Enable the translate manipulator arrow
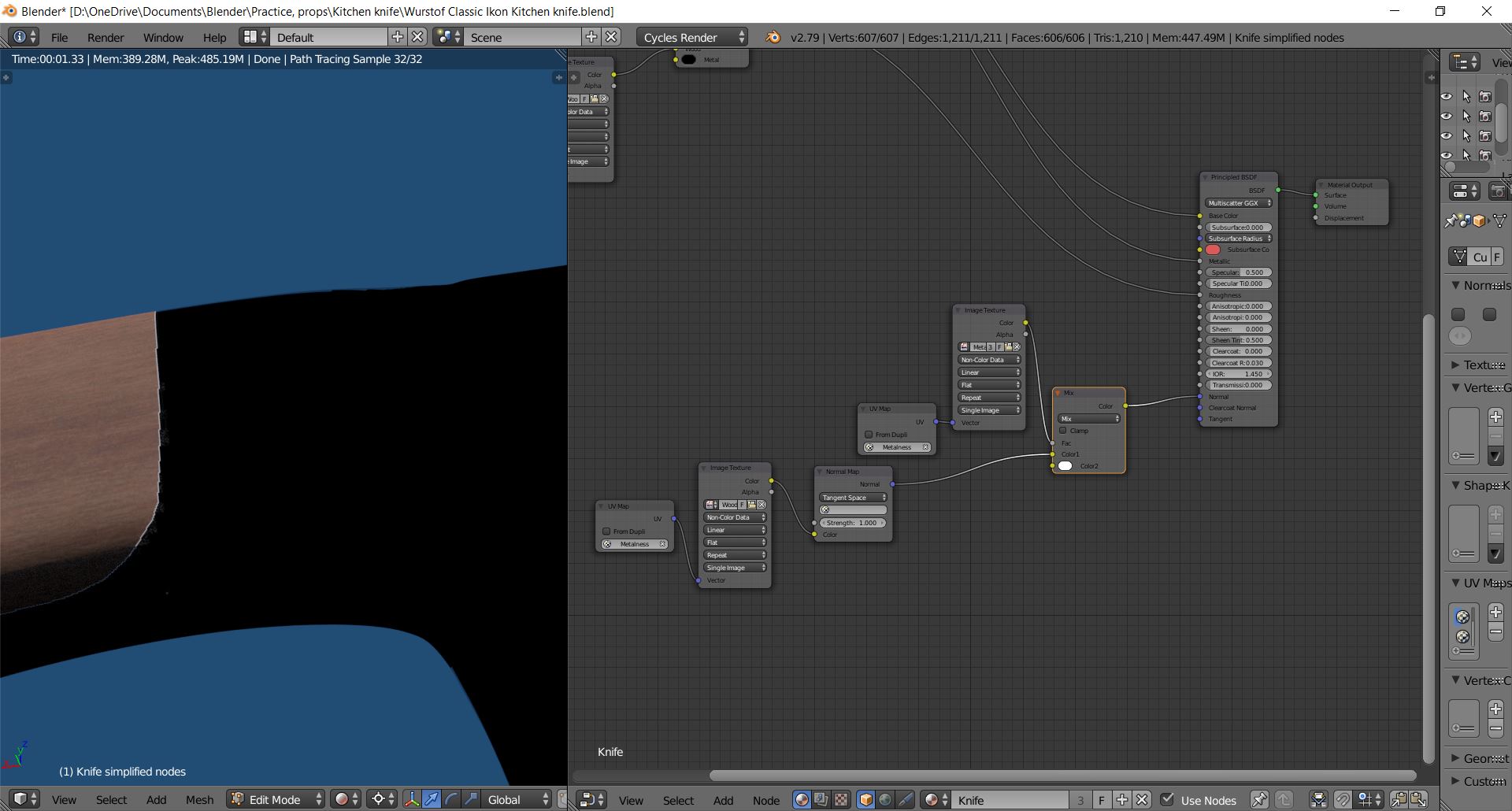This screenshot has width=1512, height=811. point(432,799)
